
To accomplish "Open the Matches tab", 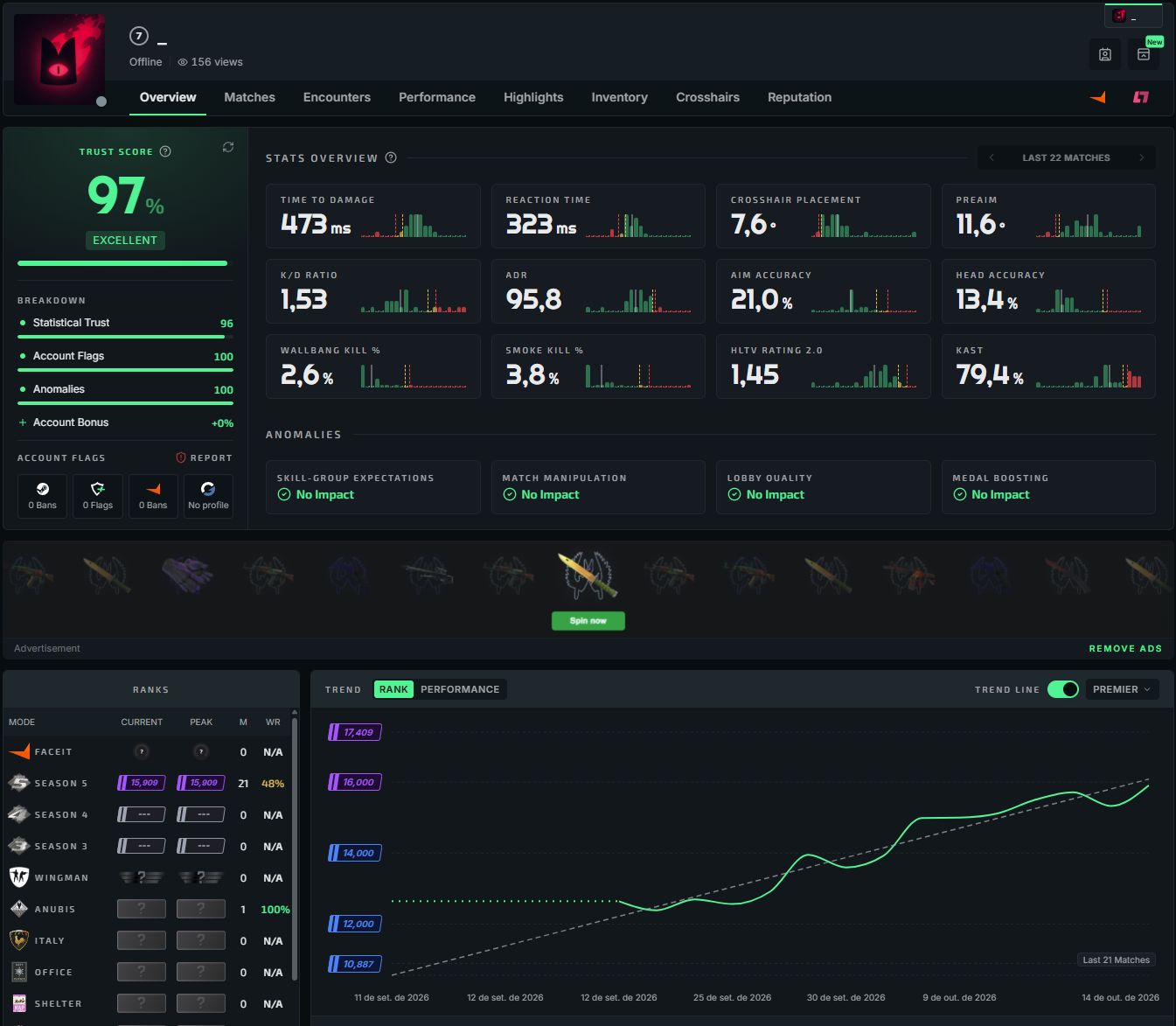I will (249, 97).
